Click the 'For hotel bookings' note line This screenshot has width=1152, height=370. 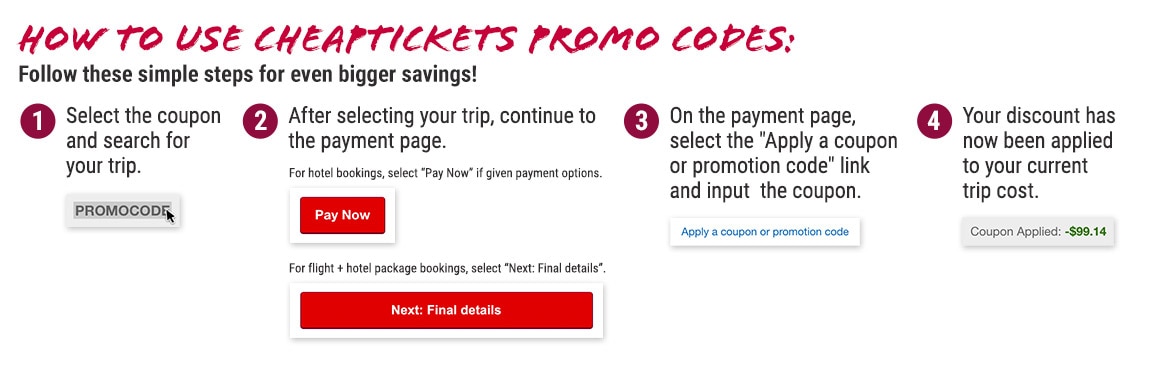click(445, 174)
